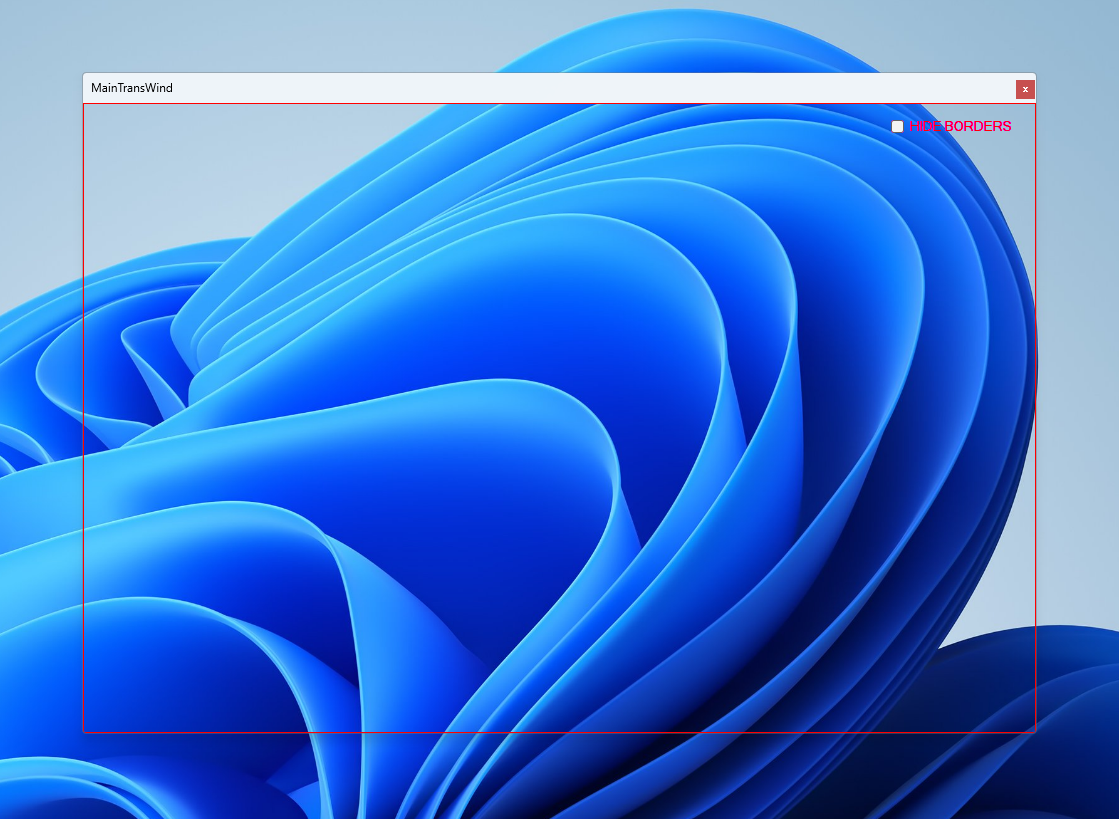The image size is (1119, 819).
Task: Click the window's right border edge
Action: point(1036,420)
